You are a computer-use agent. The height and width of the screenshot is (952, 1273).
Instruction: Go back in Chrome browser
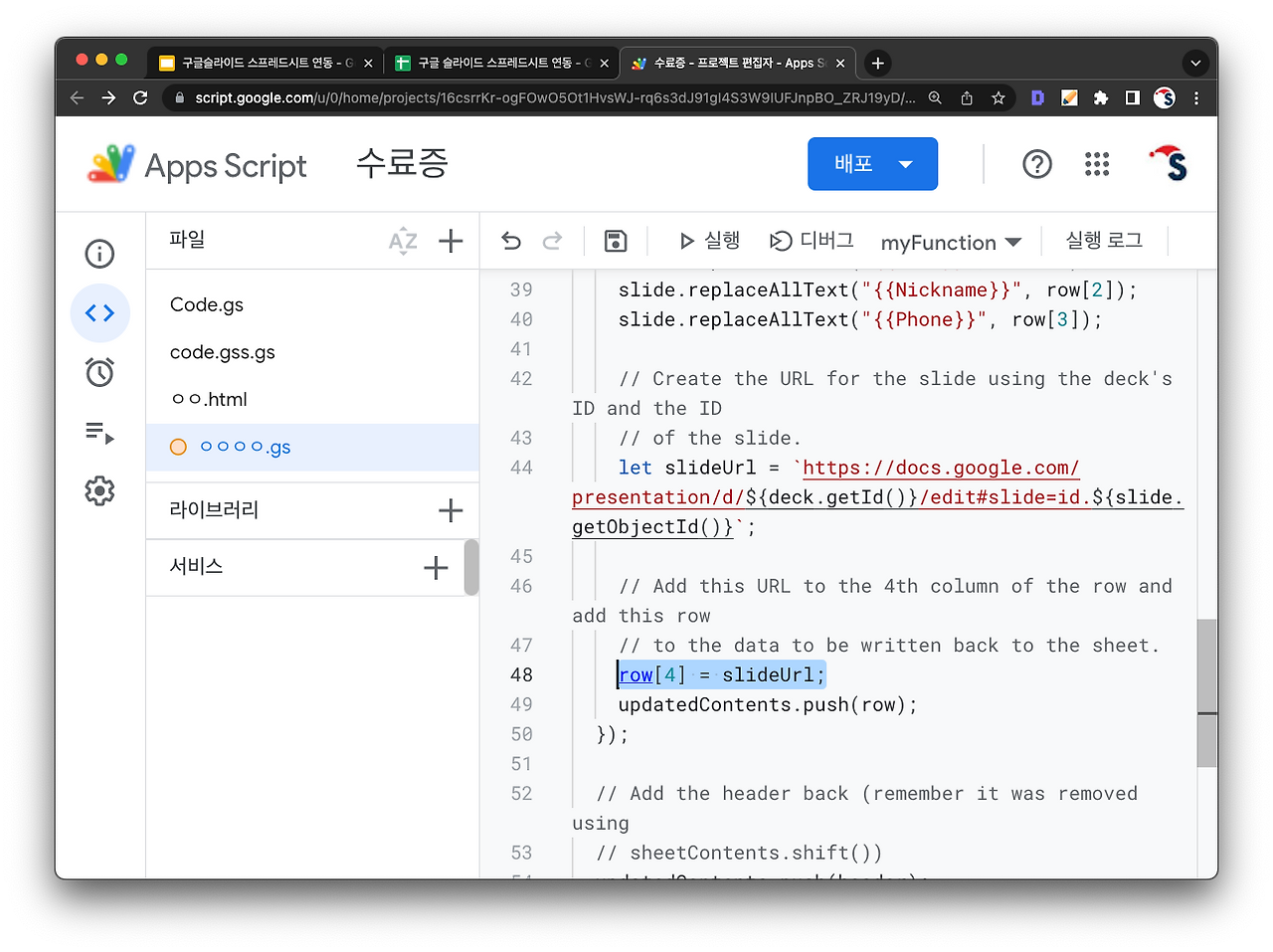(x=78, y=97)
